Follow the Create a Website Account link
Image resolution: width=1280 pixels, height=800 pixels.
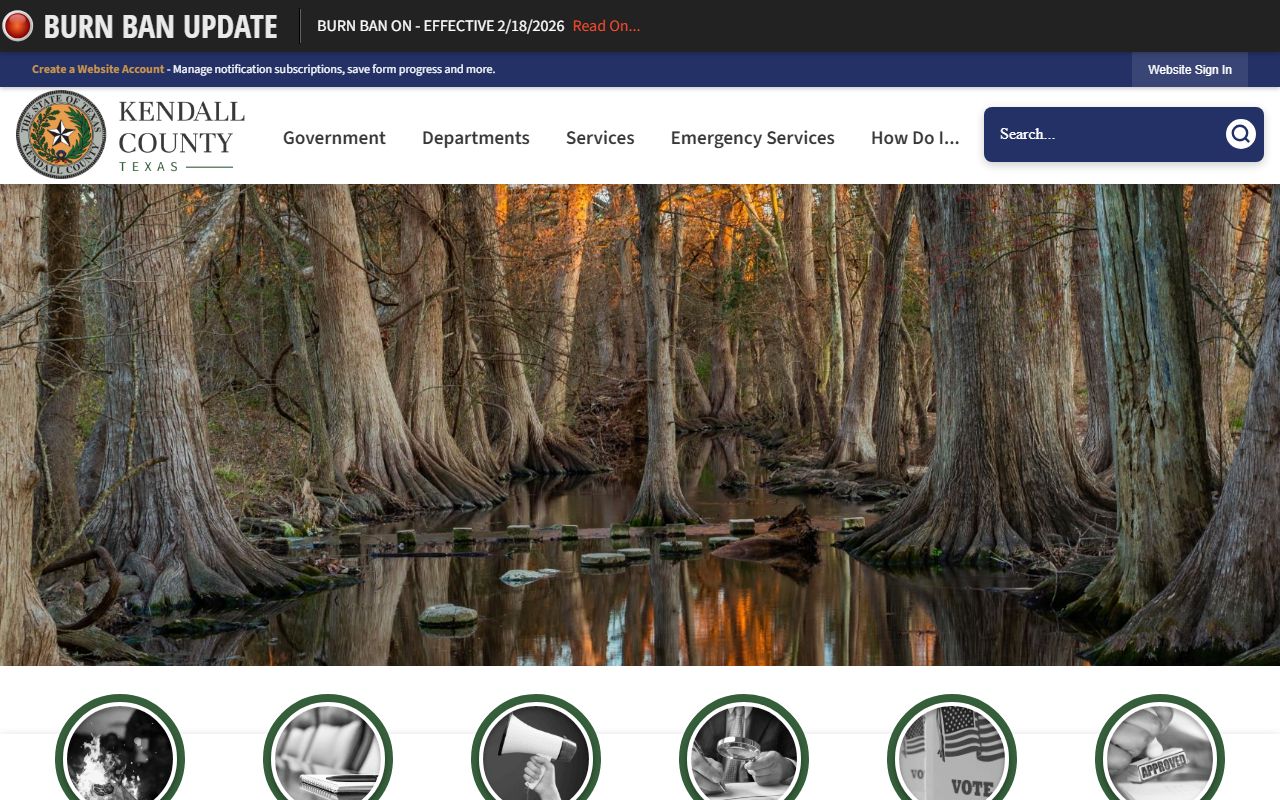coord(98,70)
